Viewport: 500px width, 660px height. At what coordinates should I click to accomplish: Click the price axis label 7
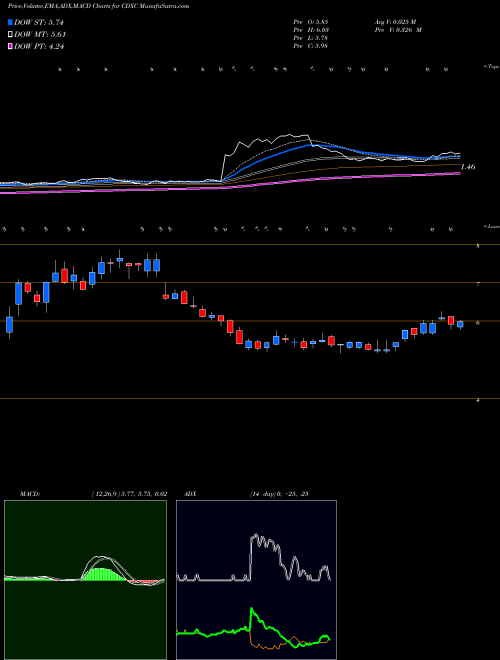pyautogui.click(x=478, y=285)
